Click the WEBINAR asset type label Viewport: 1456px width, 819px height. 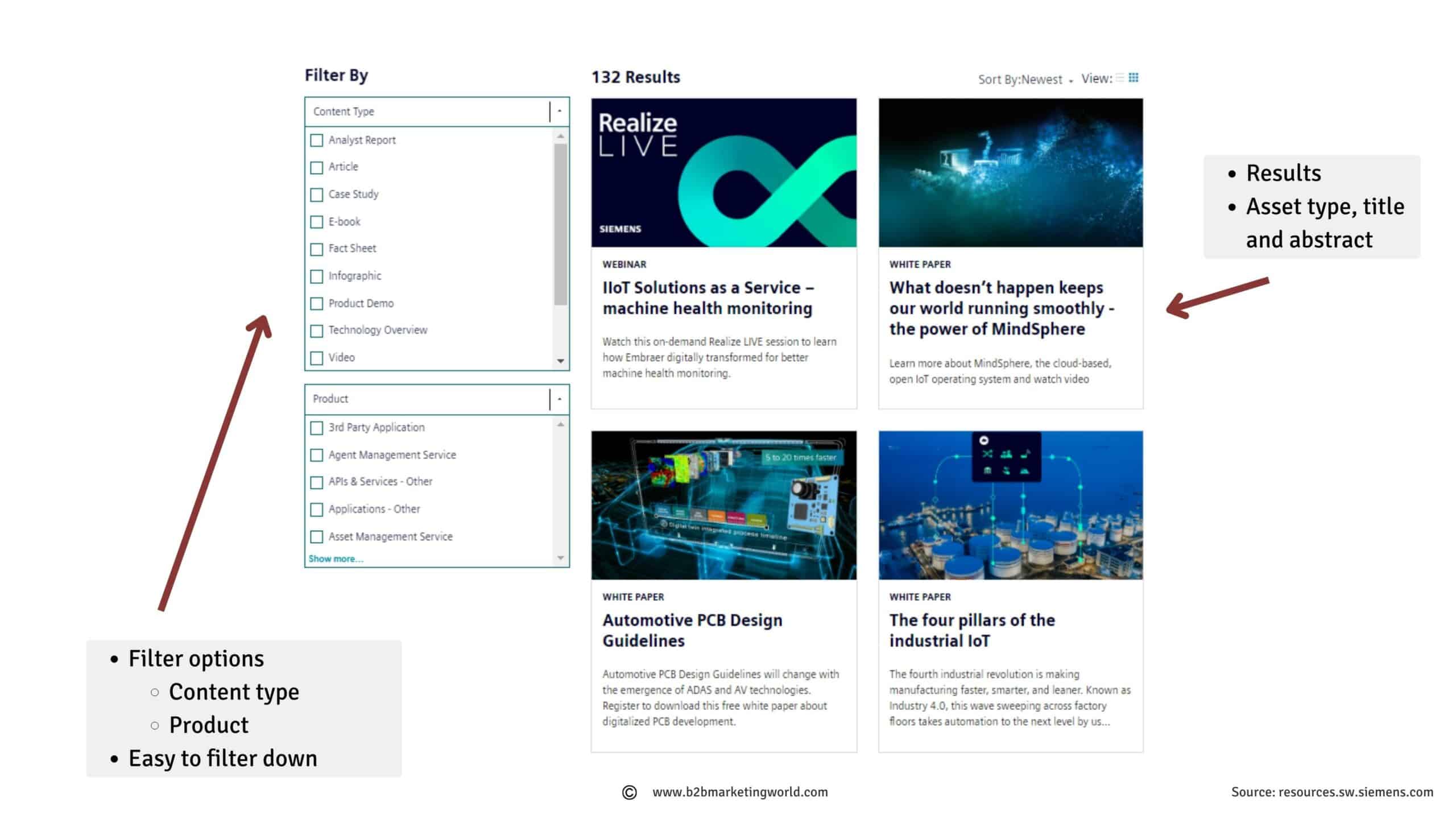[x=624, y=264]
